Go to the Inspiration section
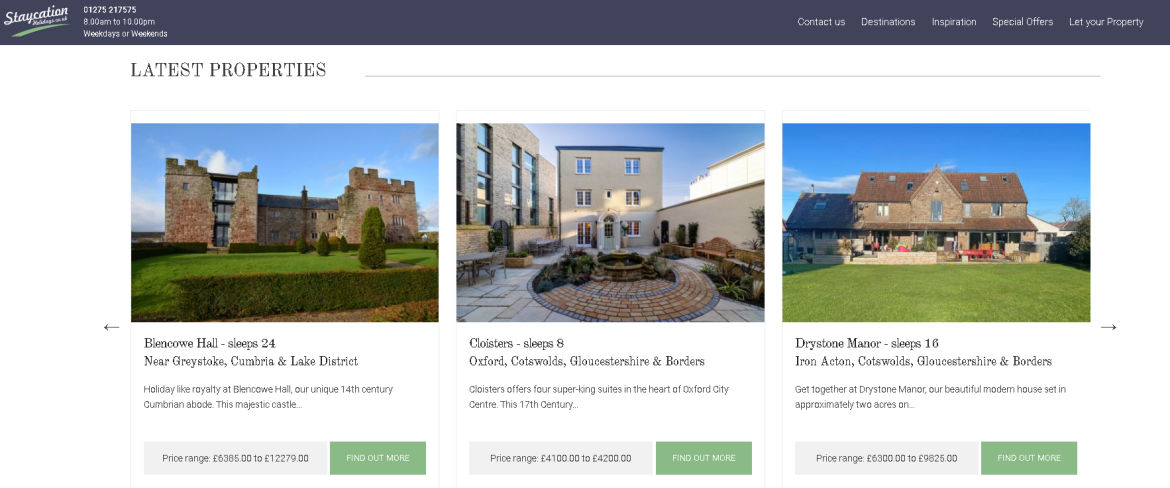Screen dimensions: 1170x488 tap(954, 22)
